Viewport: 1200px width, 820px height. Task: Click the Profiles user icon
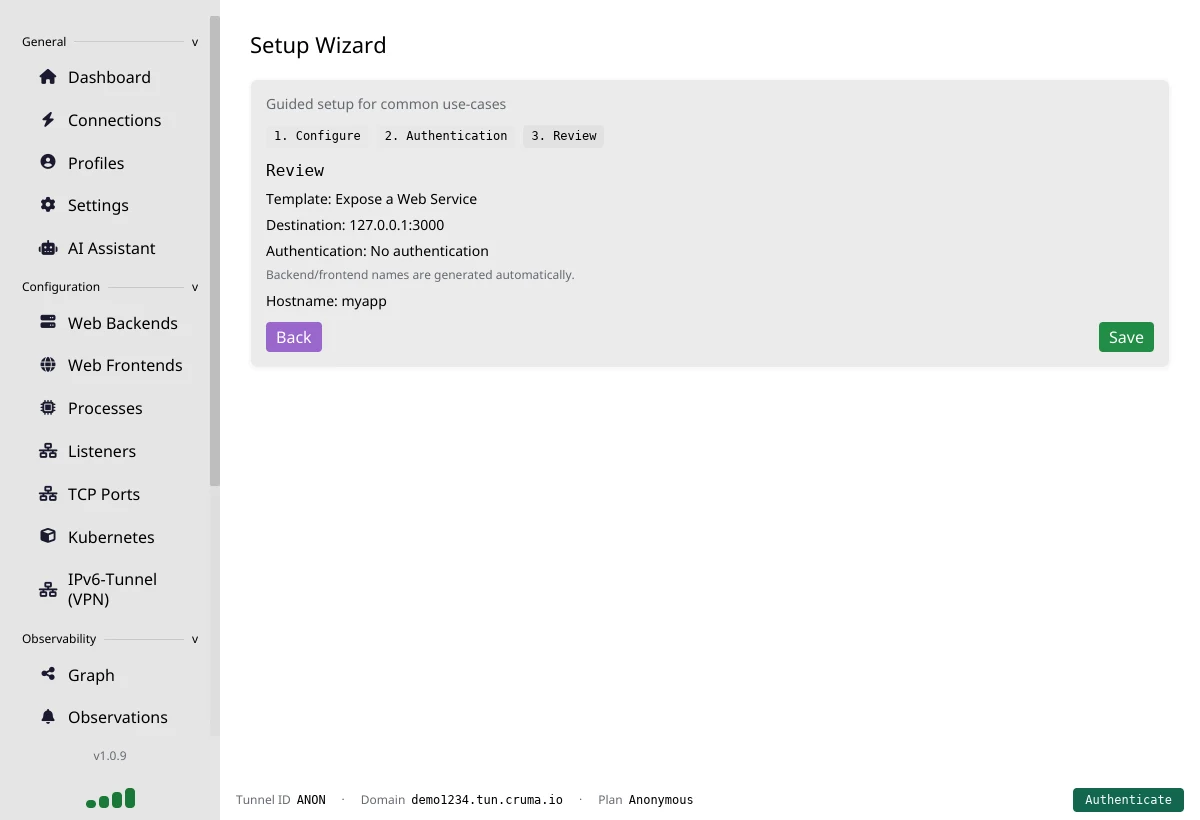[x=48, y=162]
